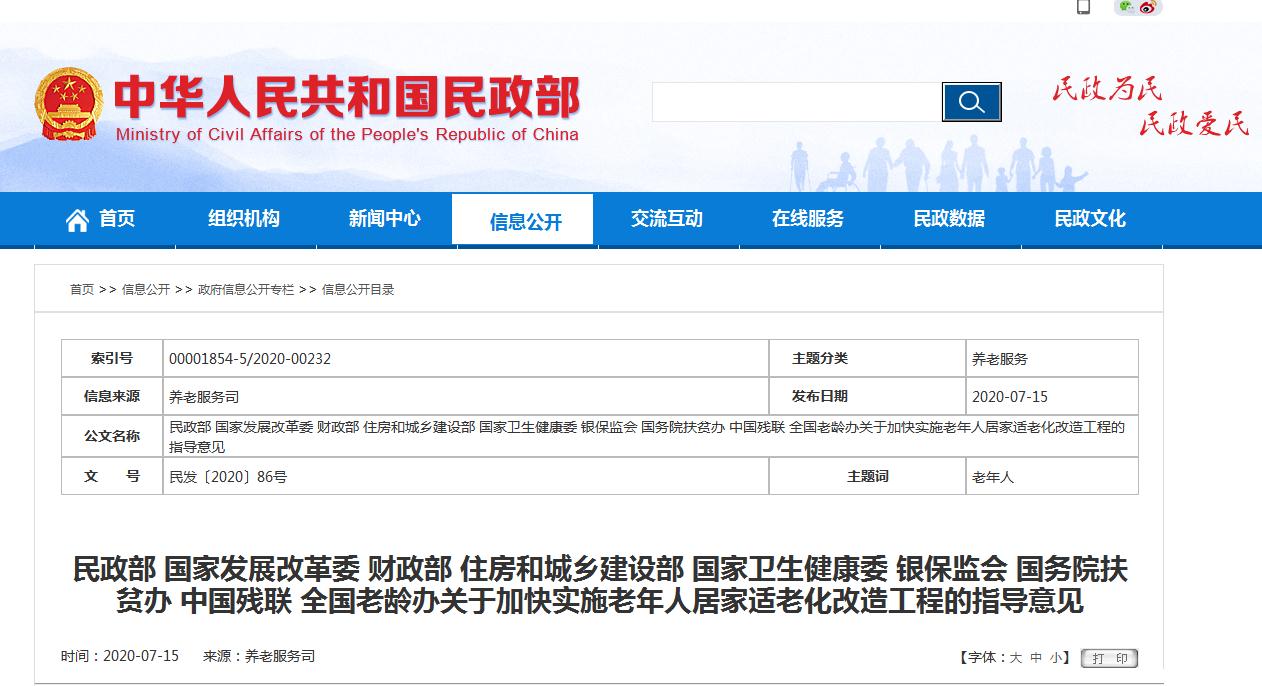Click the document number 民发〔2020〕86号
1262x686 pixels.
[229, 478]
